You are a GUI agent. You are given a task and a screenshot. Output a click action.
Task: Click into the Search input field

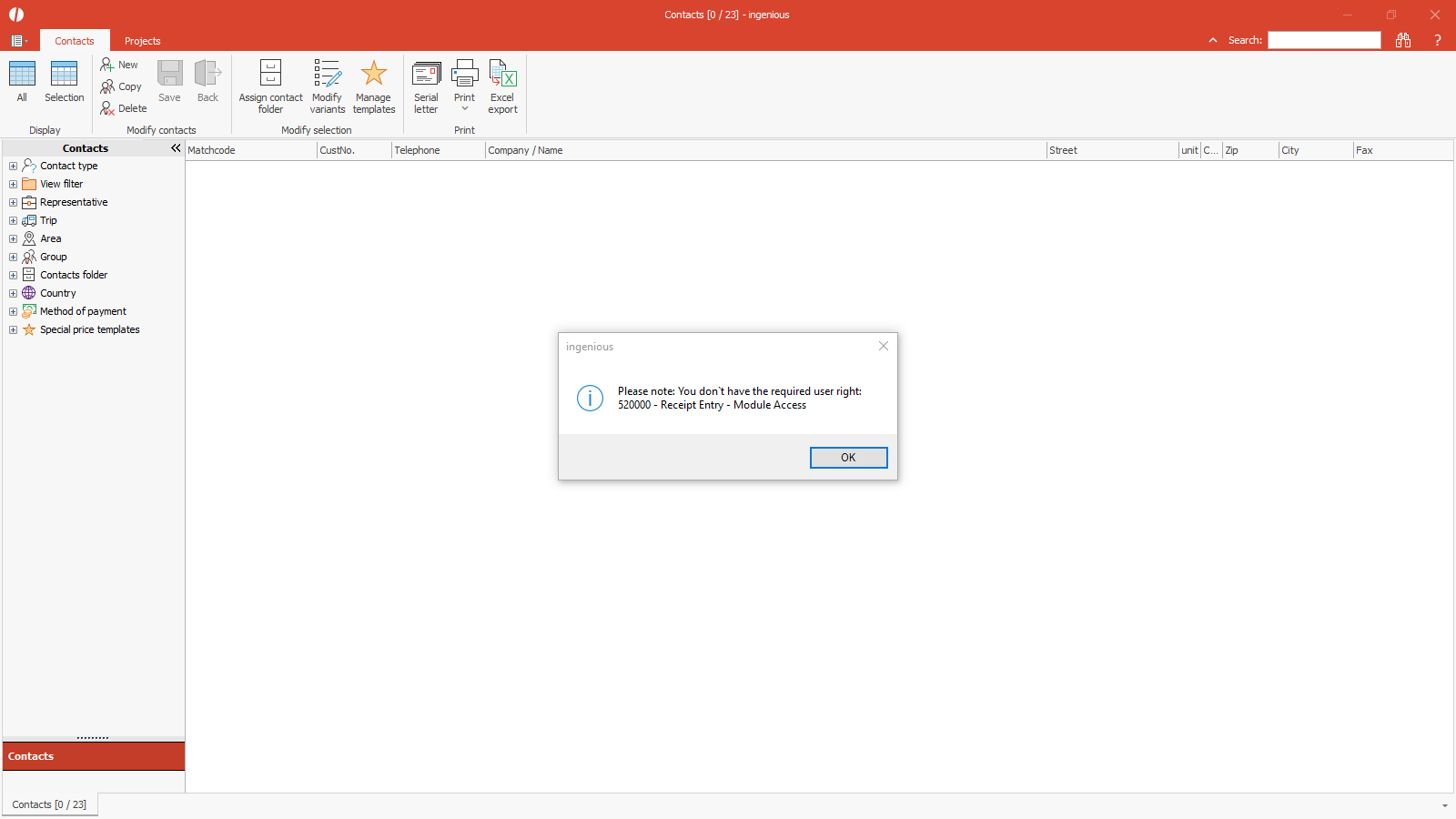[x=1324, y=40]
